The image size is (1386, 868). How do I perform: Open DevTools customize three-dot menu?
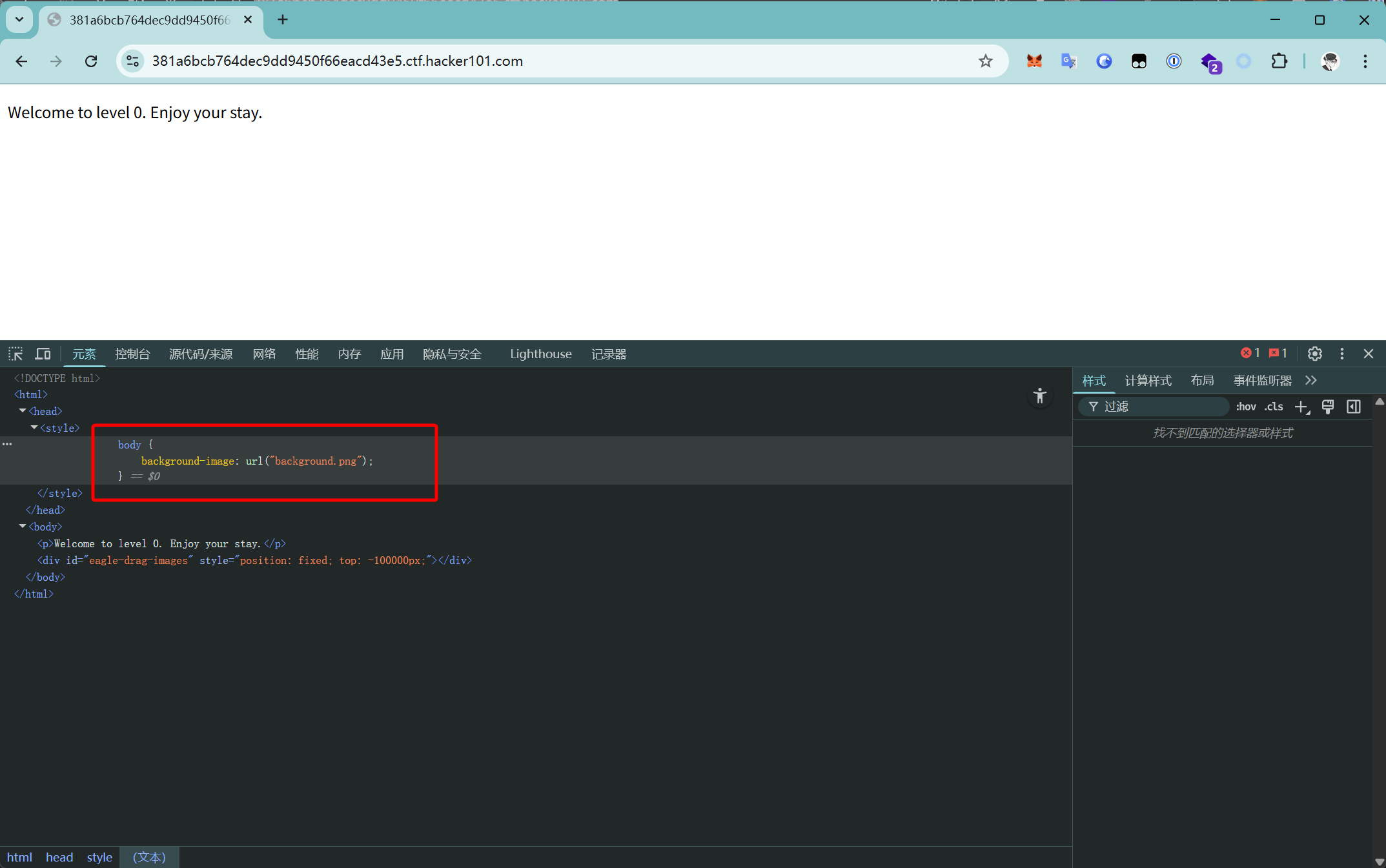coord(1341,354)
